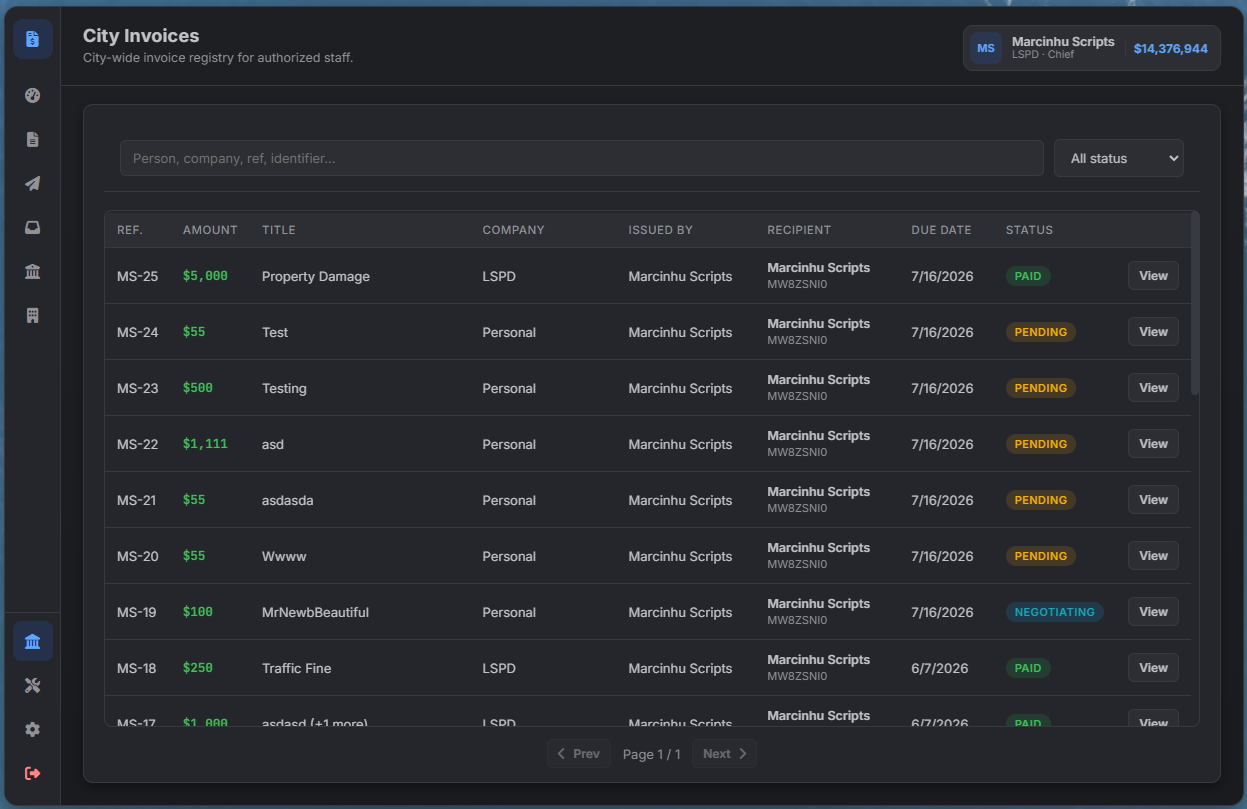Open the wrench and screwdriver tools icon
The height and width of the screenshot is (809, 1247).
click(33, 686)
